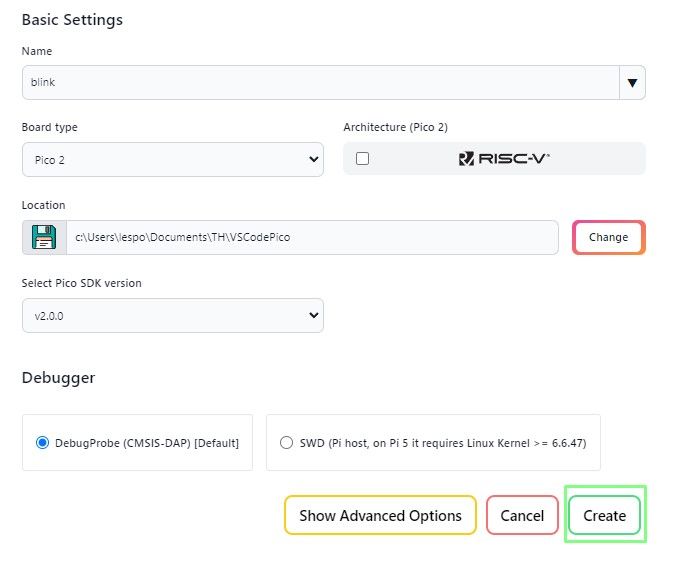Open the Name field dropdown arrow

[632, 82]
